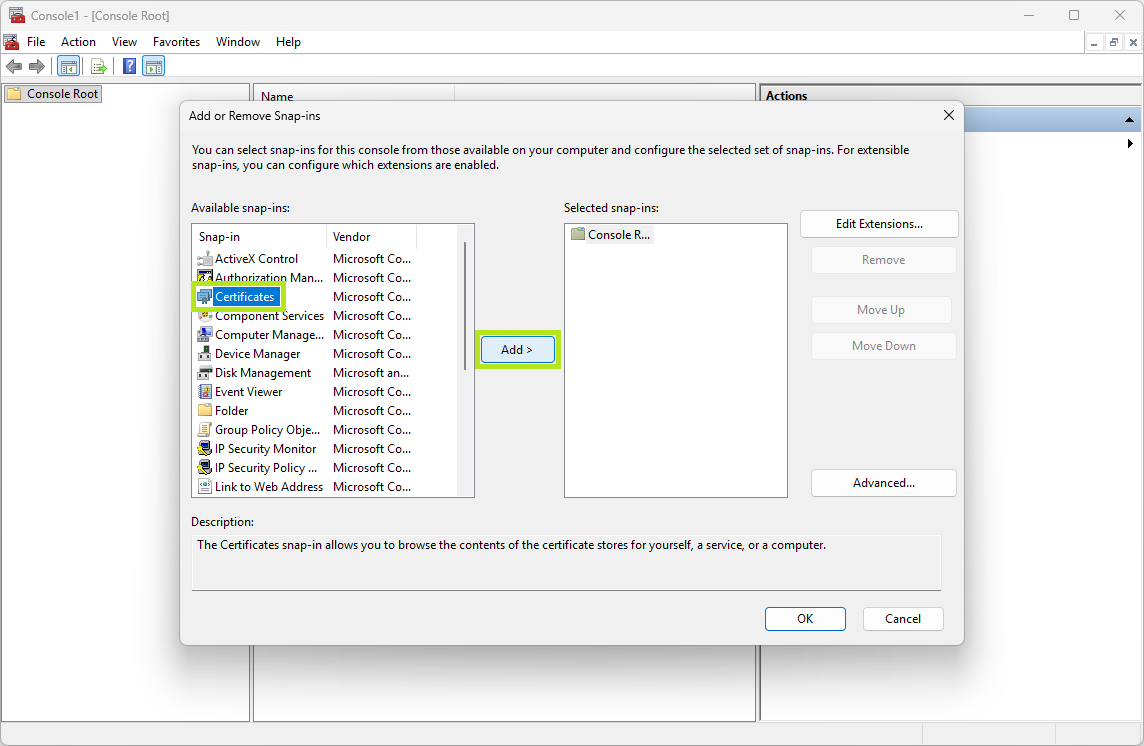
Task: Click the Move Down button
Action: point(884,346)
